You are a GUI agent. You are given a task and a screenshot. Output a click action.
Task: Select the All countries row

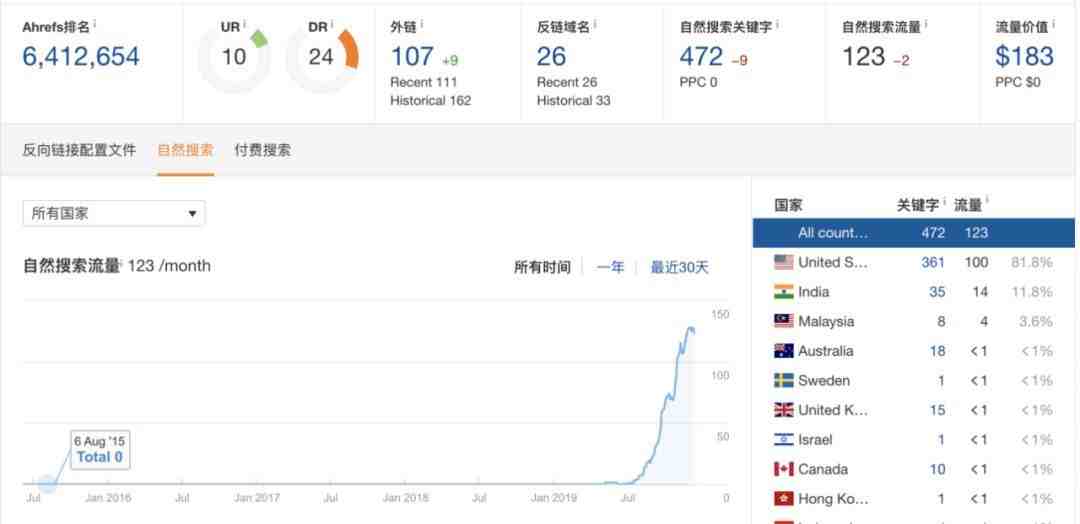coord(913,233)
